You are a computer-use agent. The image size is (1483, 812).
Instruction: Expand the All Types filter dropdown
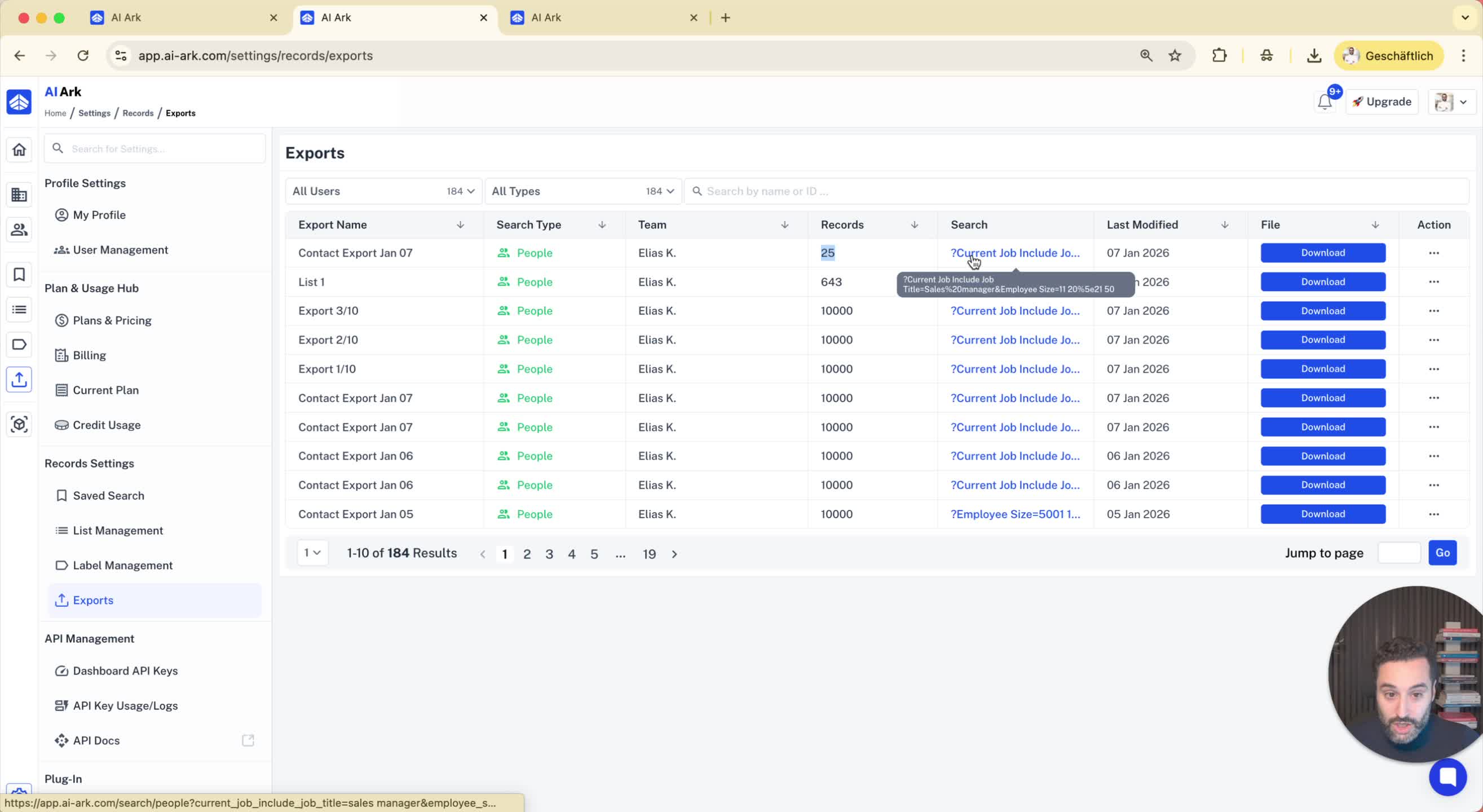click(x=582, y=191)
